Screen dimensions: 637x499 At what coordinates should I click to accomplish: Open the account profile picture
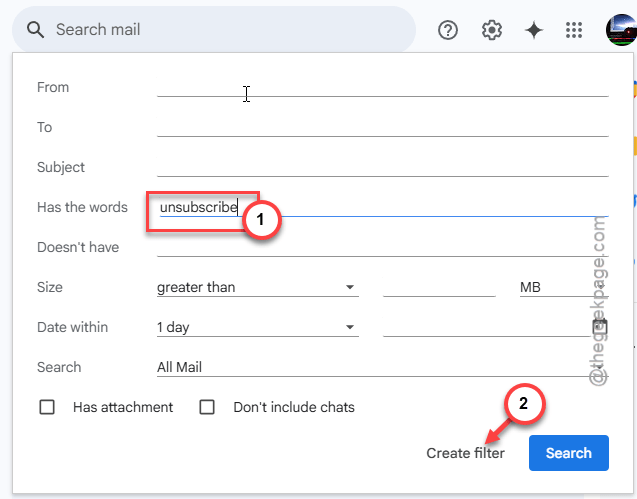(622, 30)
